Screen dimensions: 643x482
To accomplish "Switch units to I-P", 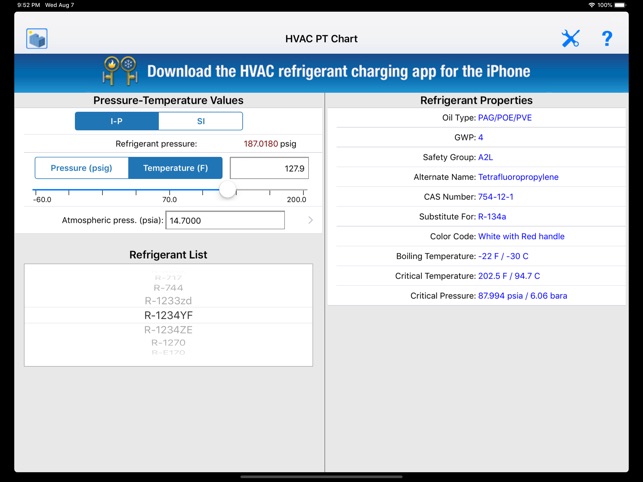I will 117,121.
